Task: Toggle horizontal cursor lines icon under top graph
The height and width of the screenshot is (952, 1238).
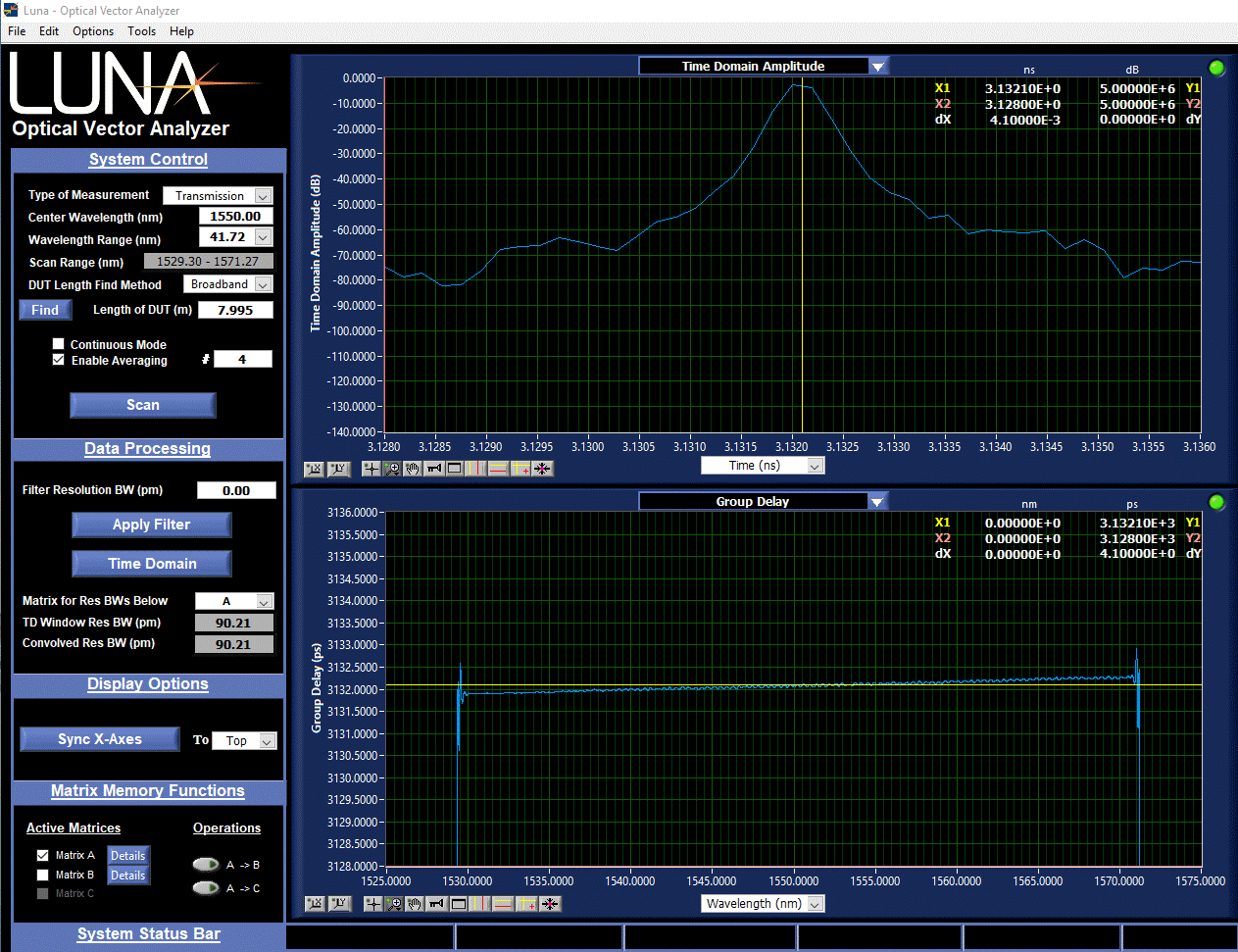Action: [499, 469]
